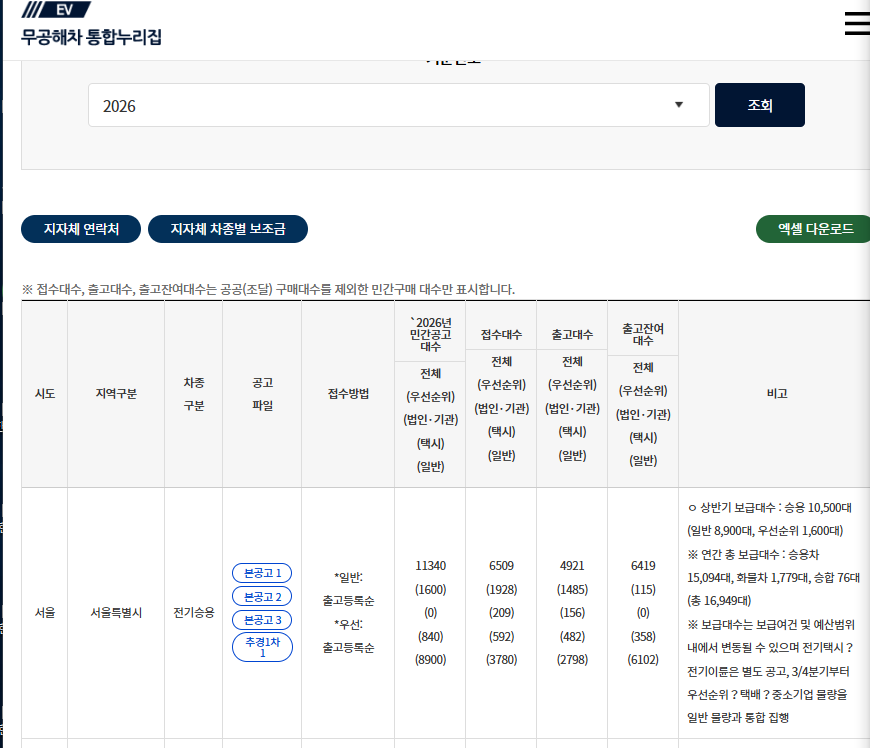This screenshot has height=748, width=870.
Task: Click the 시도 column header
Action: 44,393
